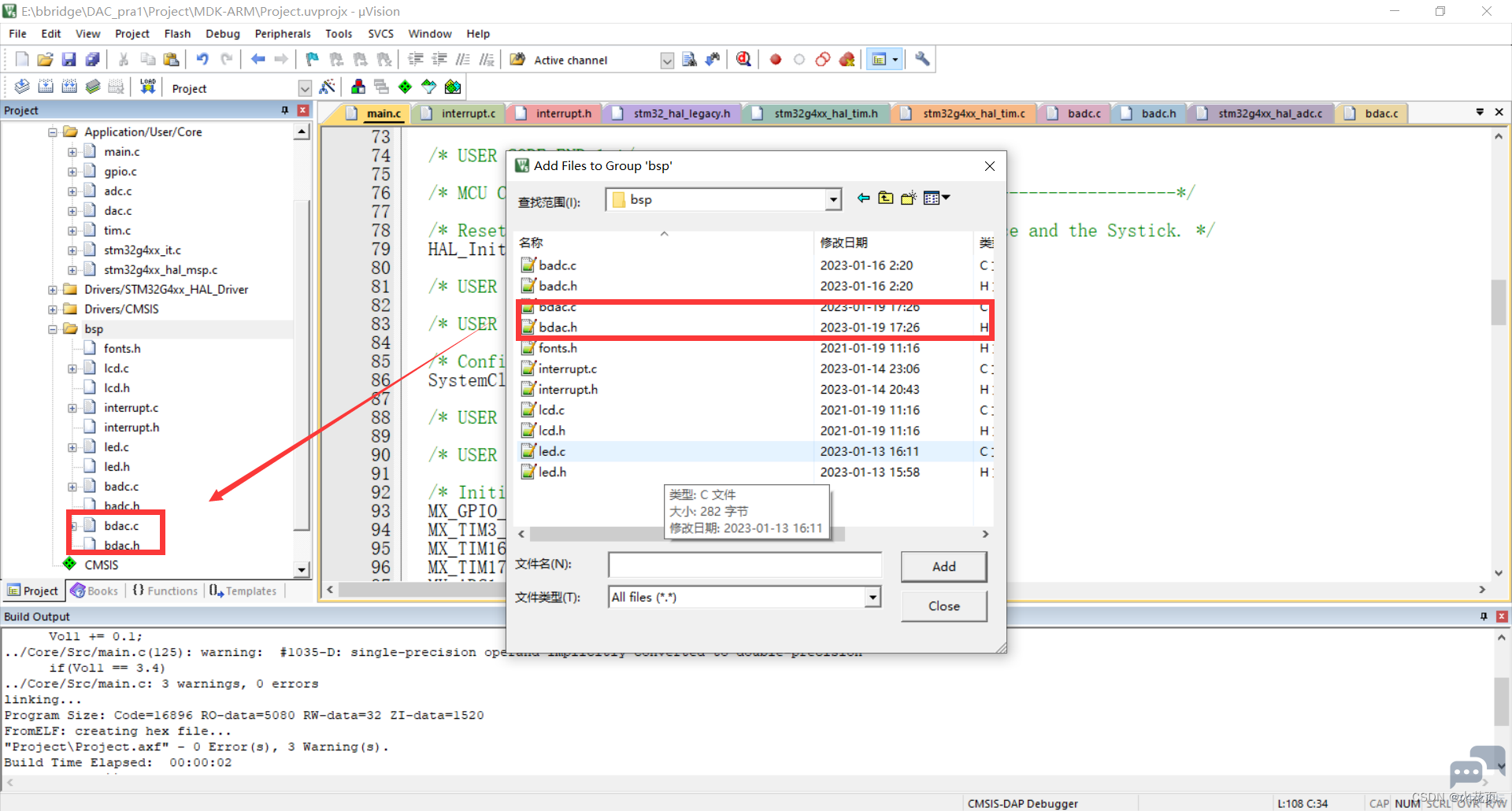This screenshot has height=811, width=1512.
Task: Click the Disable All Breakpoints icon
Action: [x=823, y=60]
